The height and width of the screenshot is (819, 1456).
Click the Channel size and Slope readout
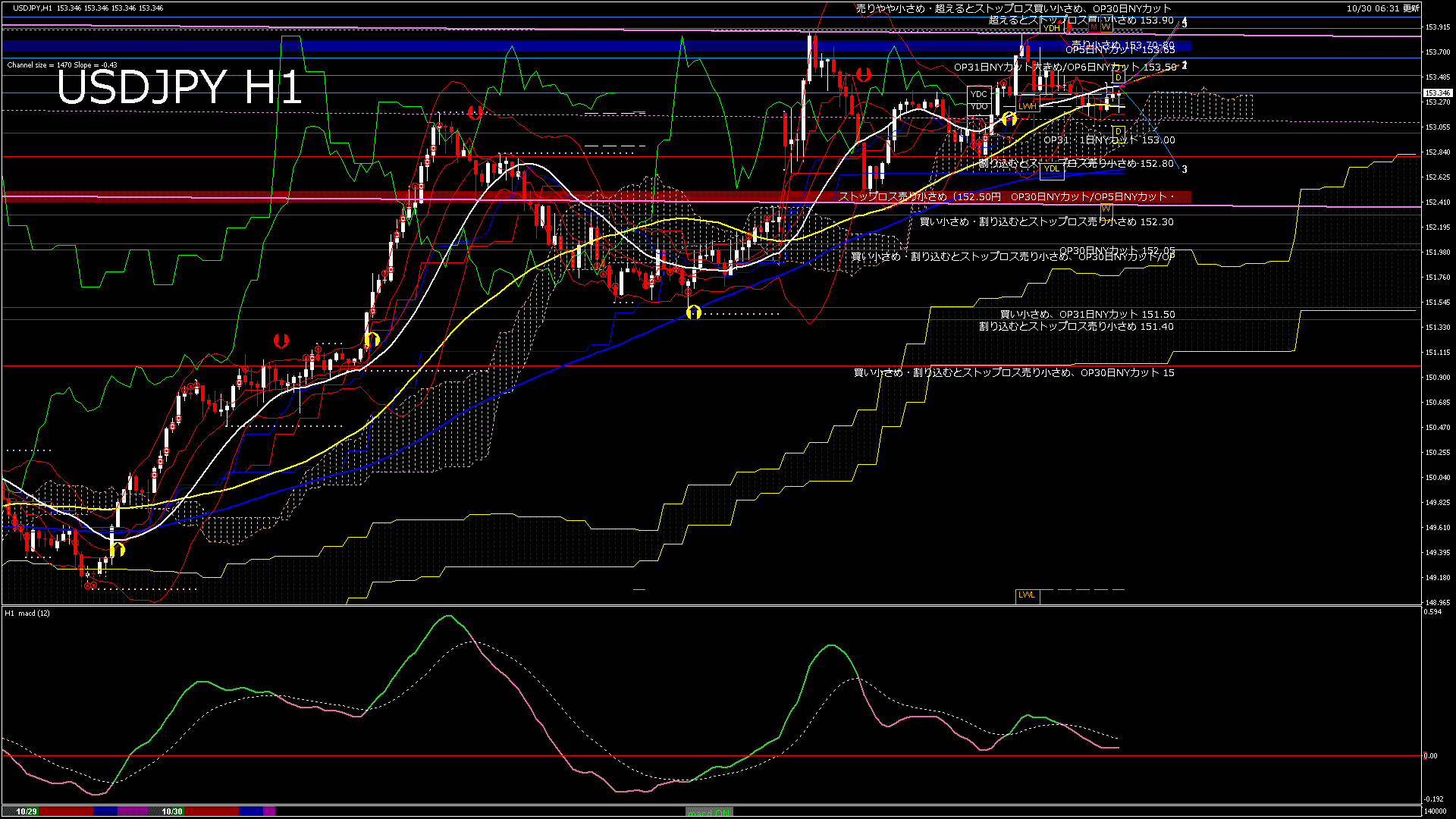click(x=62, y=65)
